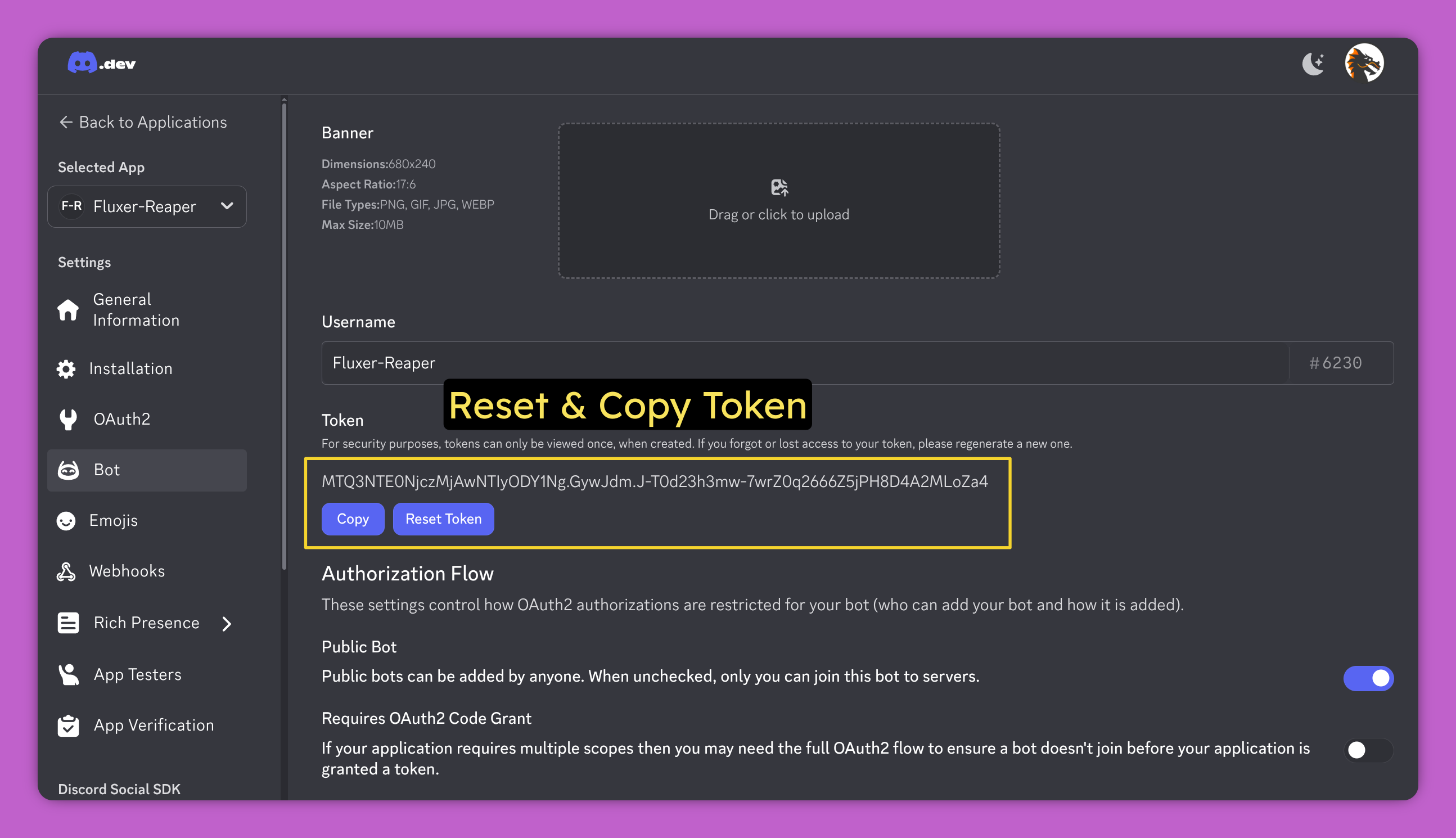Click the Discord Social SDK section label
The image size is (1456, 838).
tap(119, 789)
